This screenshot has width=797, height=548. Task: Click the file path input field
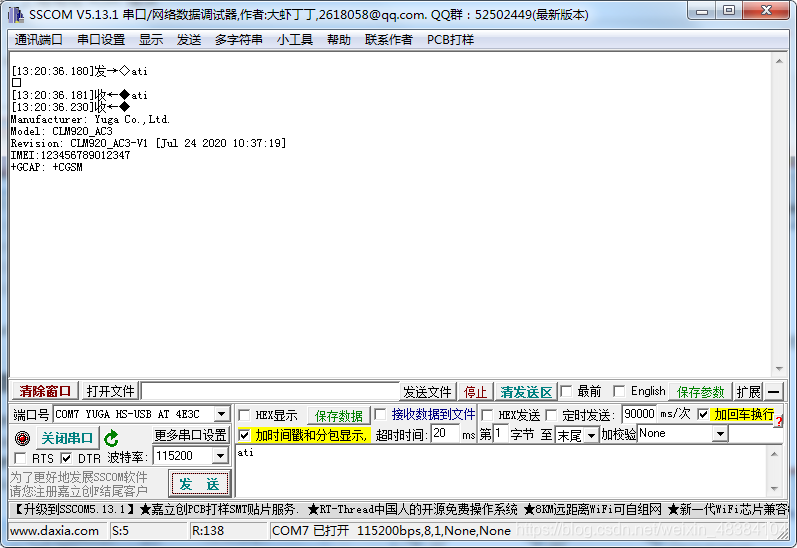[x=270, y=391]
